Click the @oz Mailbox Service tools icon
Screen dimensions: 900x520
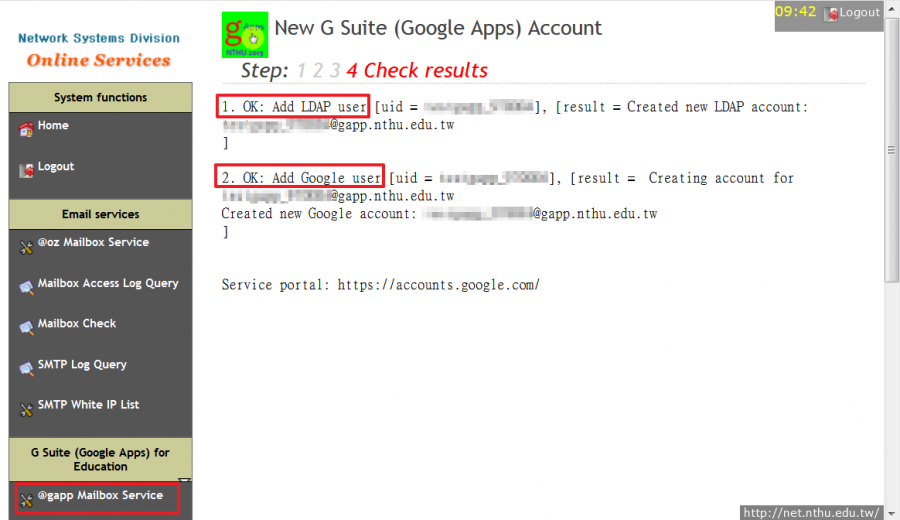click(x=26, y=246)
